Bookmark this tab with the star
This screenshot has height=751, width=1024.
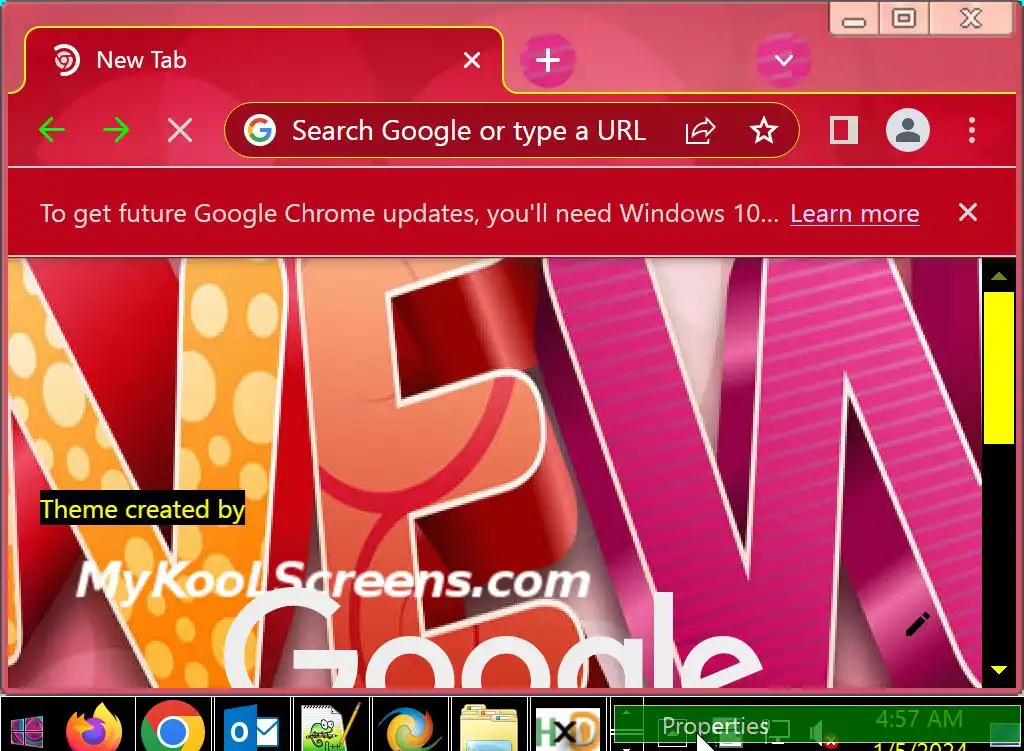763,130
